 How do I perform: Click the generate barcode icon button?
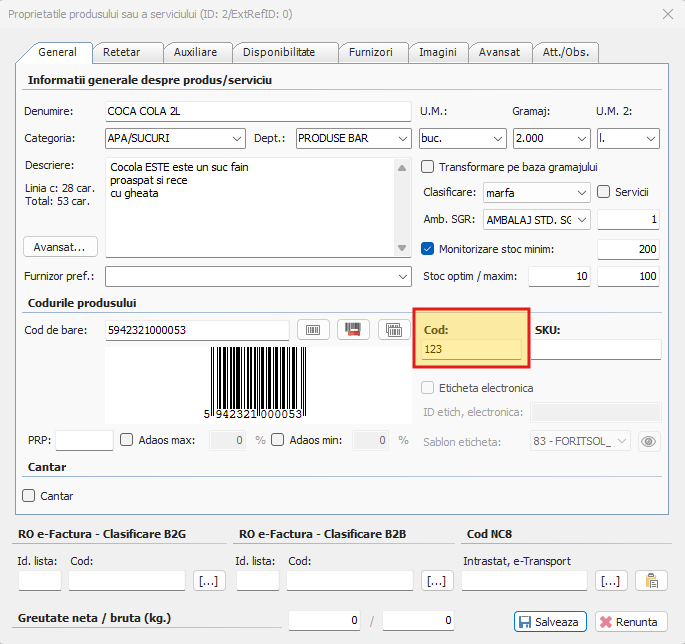pos(312,330)
